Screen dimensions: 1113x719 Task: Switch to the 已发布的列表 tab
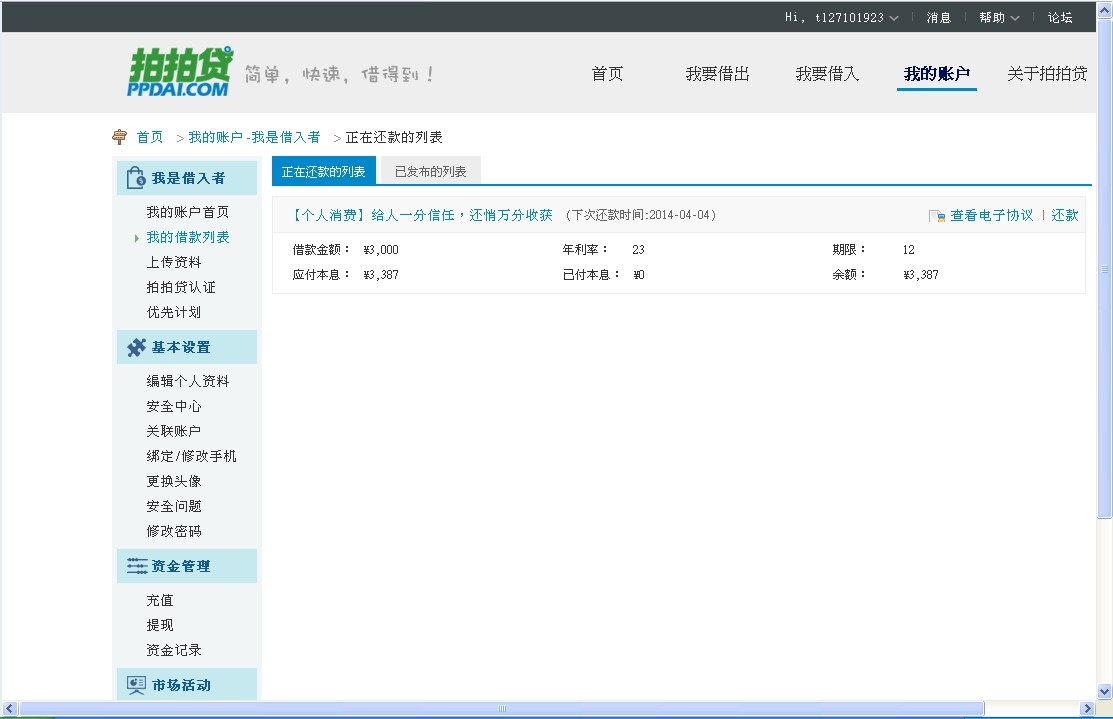(x=430, y=171)
